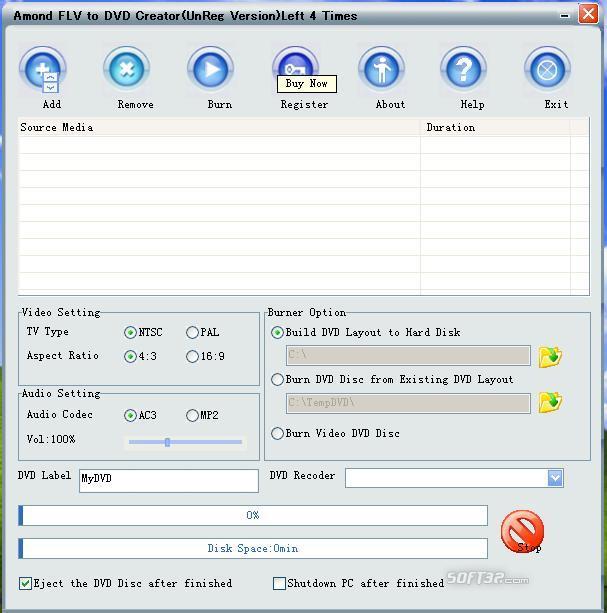Select MP2 audio codec
607x613 pixels.
(x=192, y=415)
